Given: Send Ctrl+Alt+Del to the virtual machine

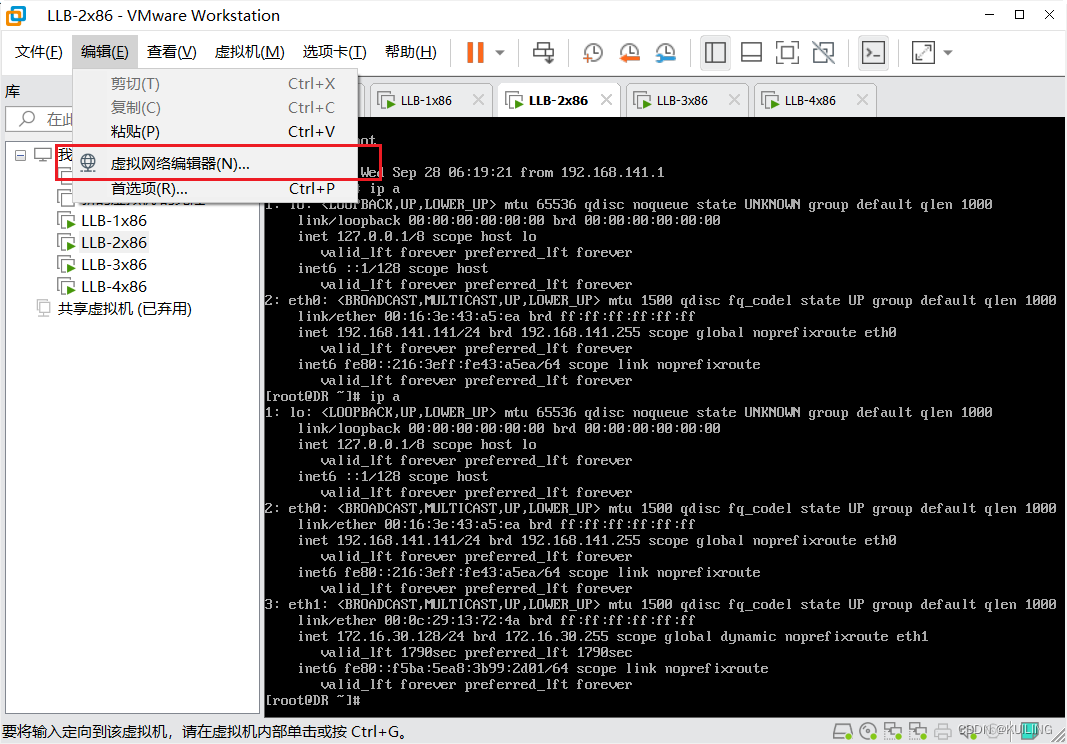Looking at the screenshot, I should tap(543, 52).
